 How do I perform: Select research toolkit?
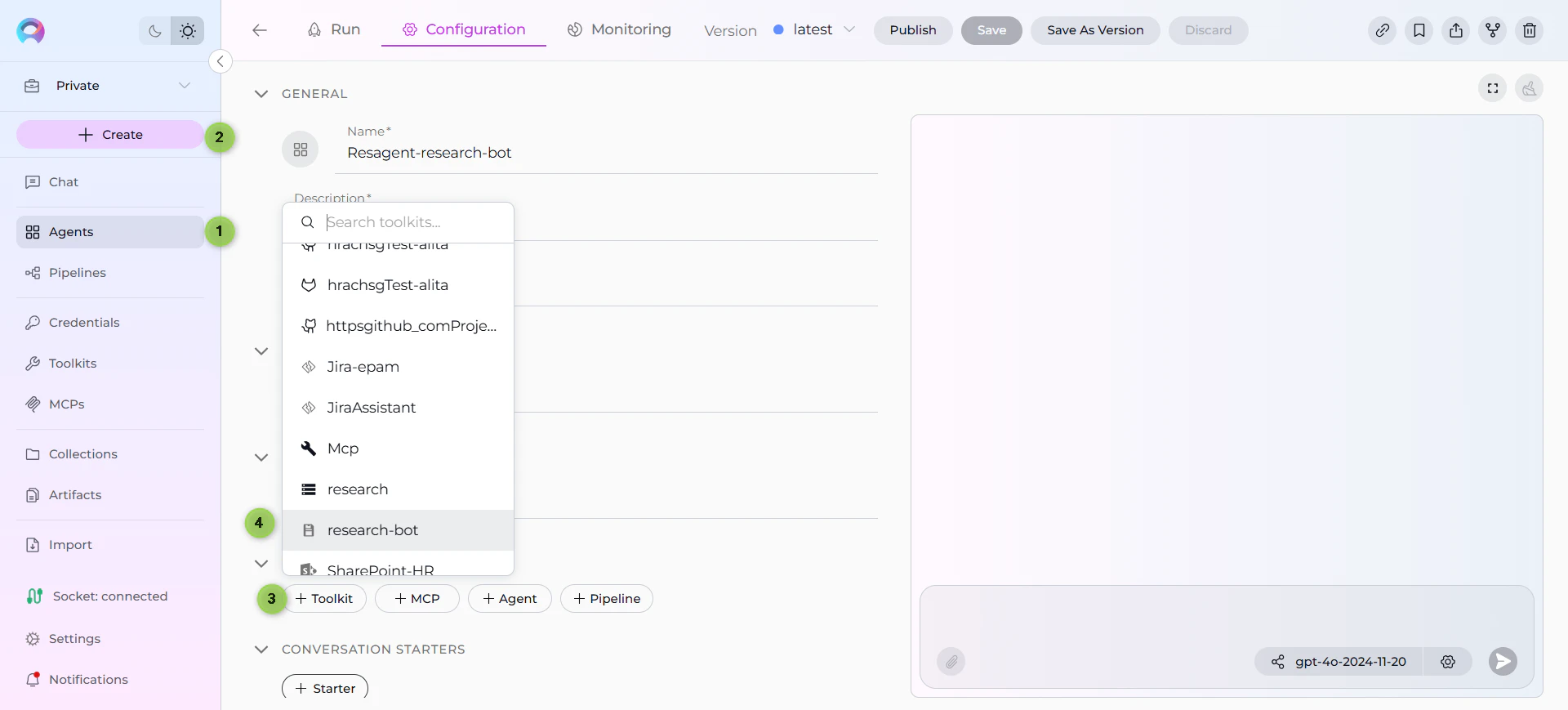tap(398, 489)
